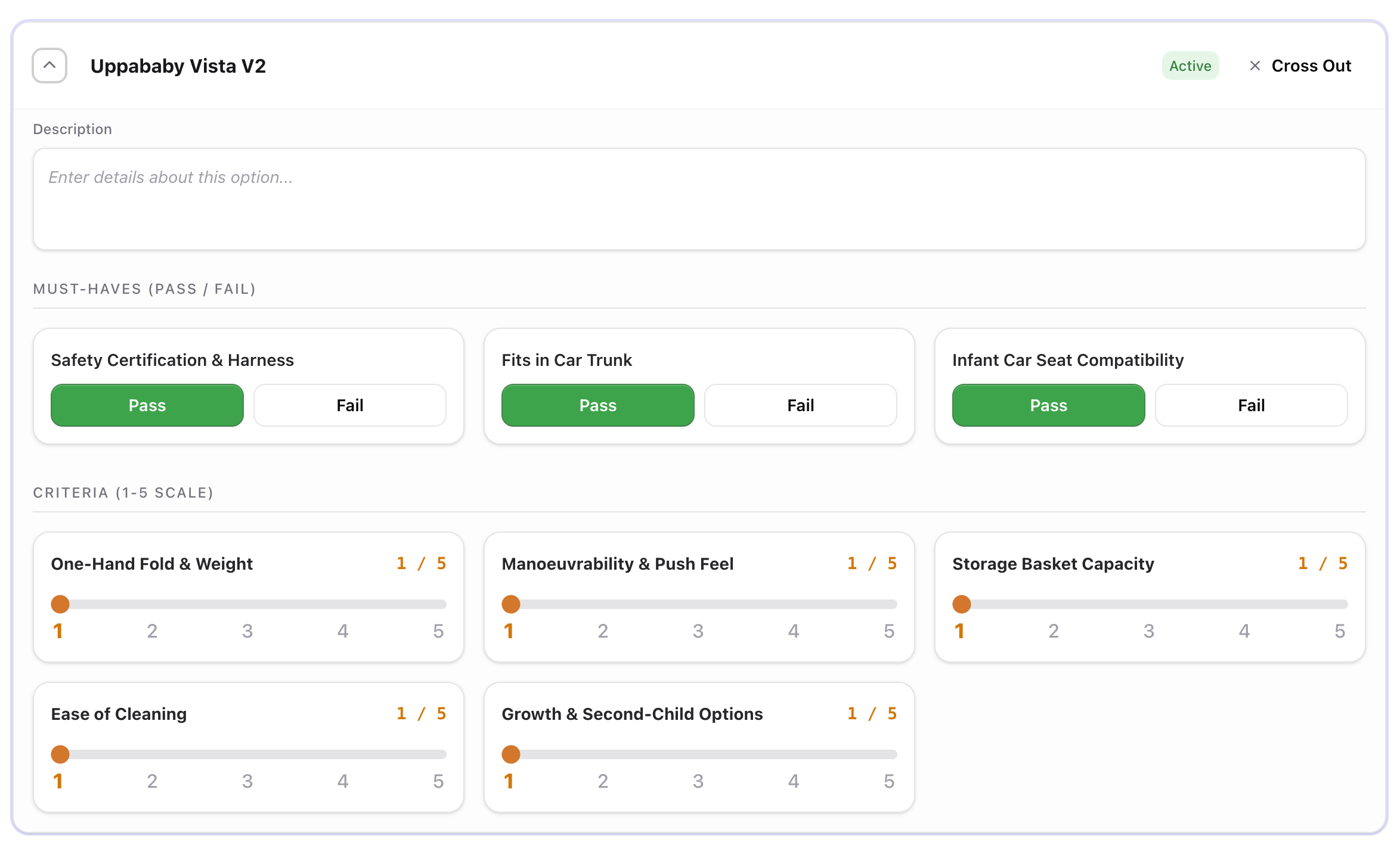Click the Growth & Second-Child Options slider handle
Image resolution: width=1400 pixels, height=845 pixels.
[511, 754]
